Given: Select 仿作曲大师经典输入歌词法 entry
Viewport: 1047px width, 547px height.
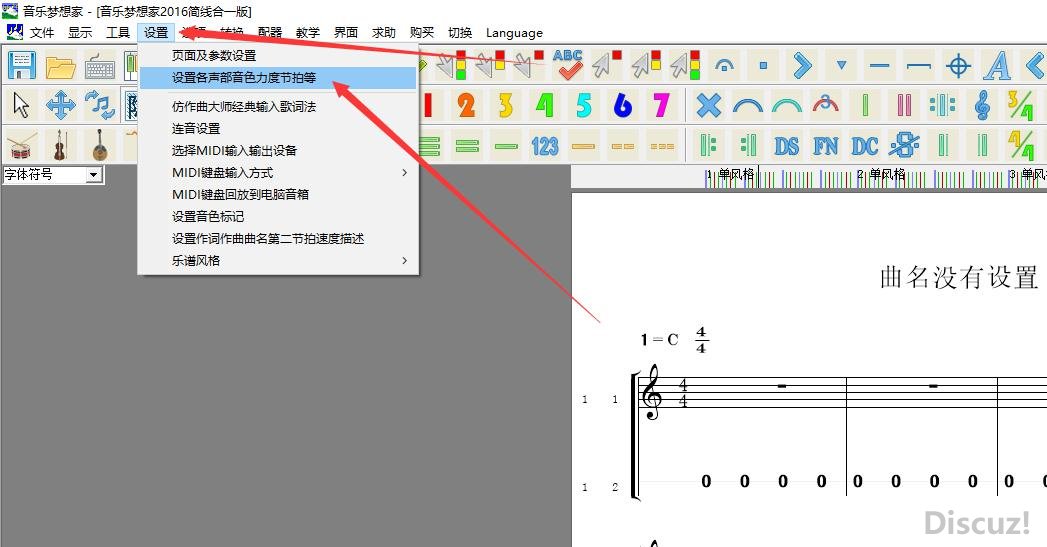Looking at the screenshot, I should (278, 106).
